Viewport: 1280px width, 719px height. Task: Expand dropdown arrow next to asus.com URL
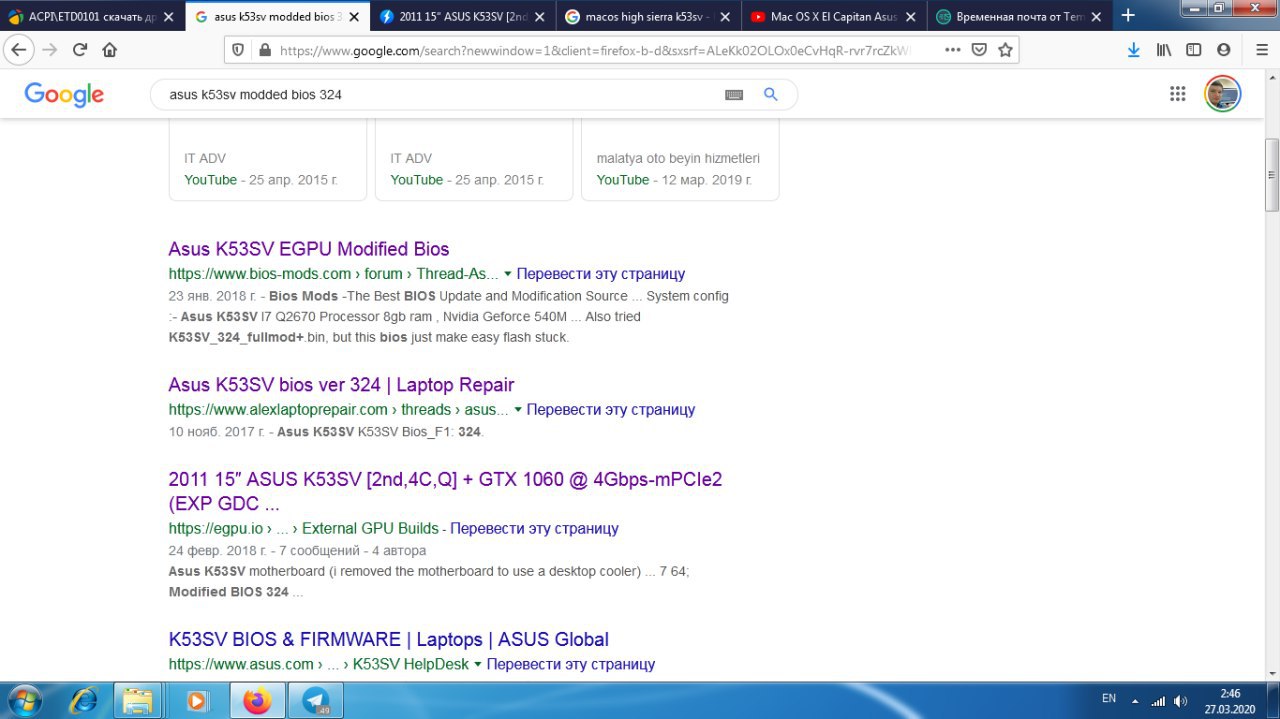478,664
